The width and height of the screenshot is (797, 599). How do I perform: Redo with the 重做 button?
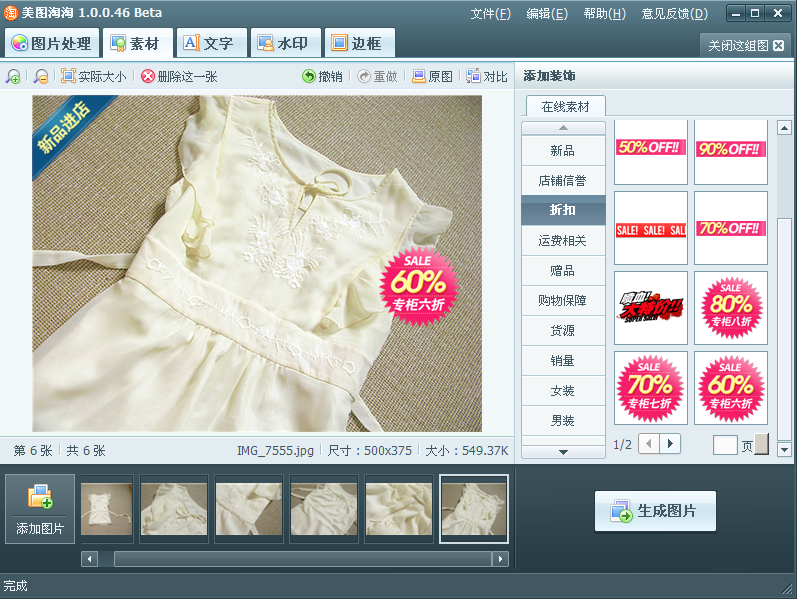tap(377, 76)
